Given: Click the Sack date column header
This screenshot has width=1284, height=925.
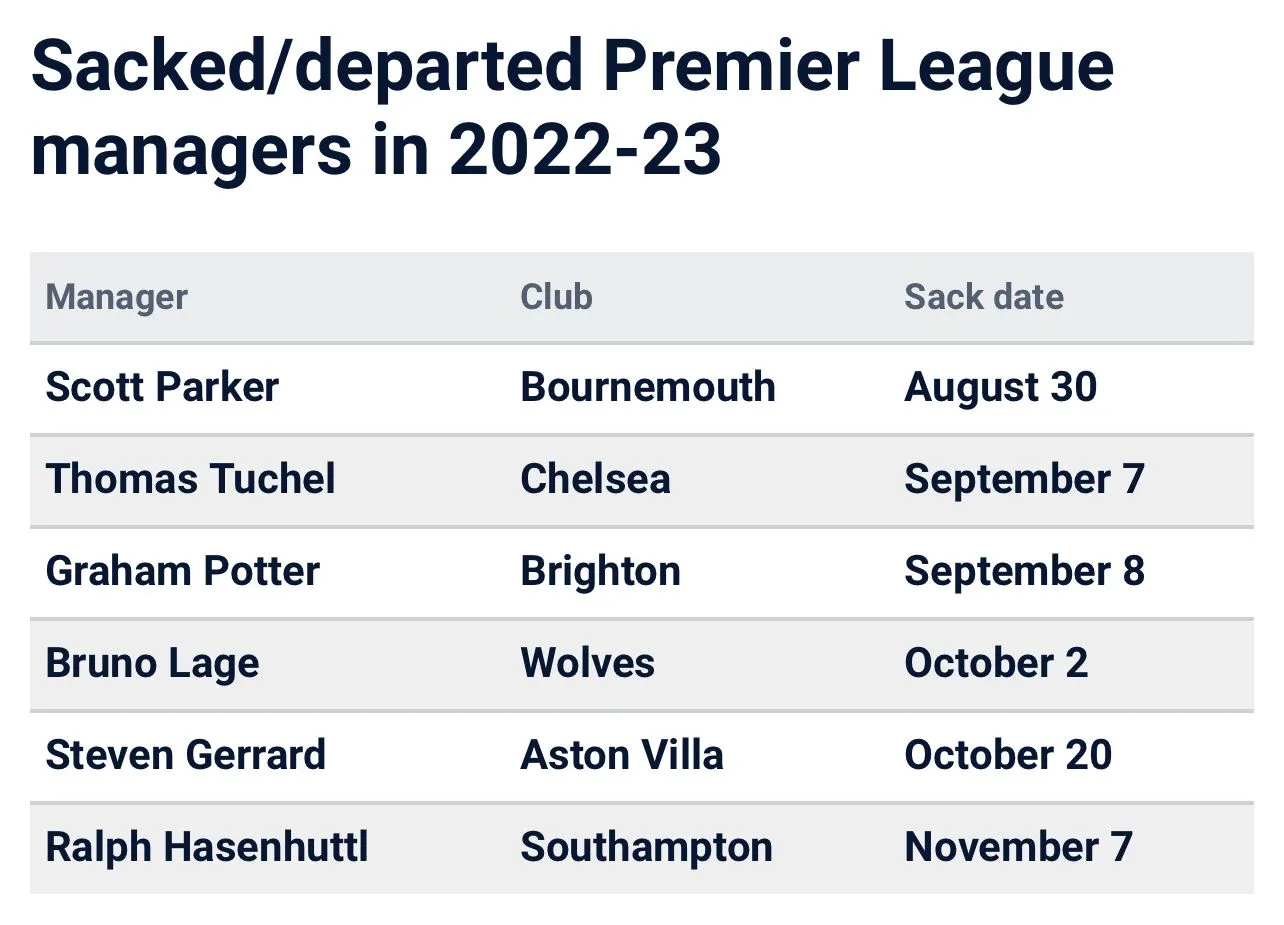Looking at the screenshot, I should point(983,297).
